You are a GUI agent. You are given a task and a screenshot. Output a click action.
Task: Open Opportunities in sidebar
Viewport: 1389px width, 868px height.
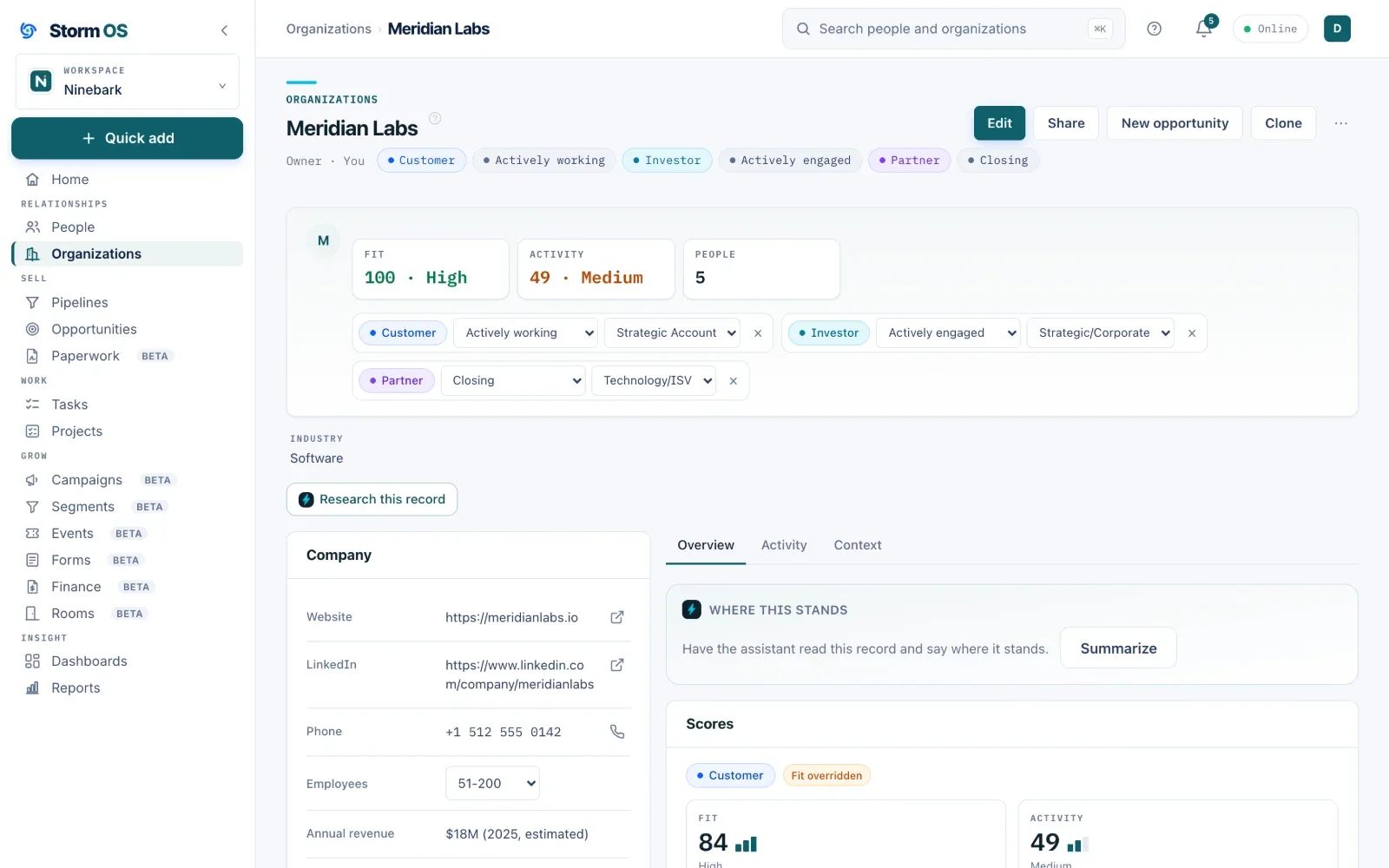point(127,330)
